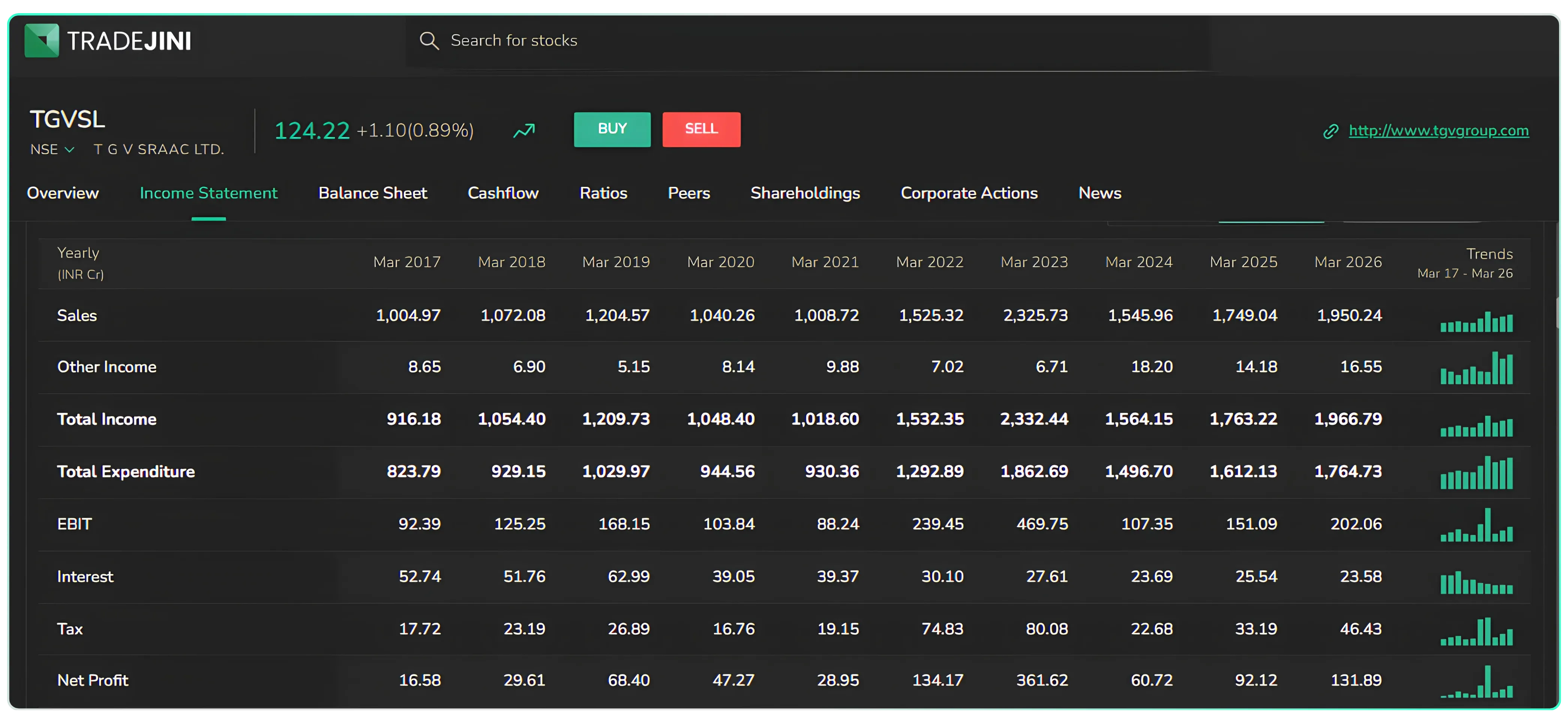The image size is (1568, 722).
Task: Click the TGVSL ticker symbol
Action: (x=68, y=119)
